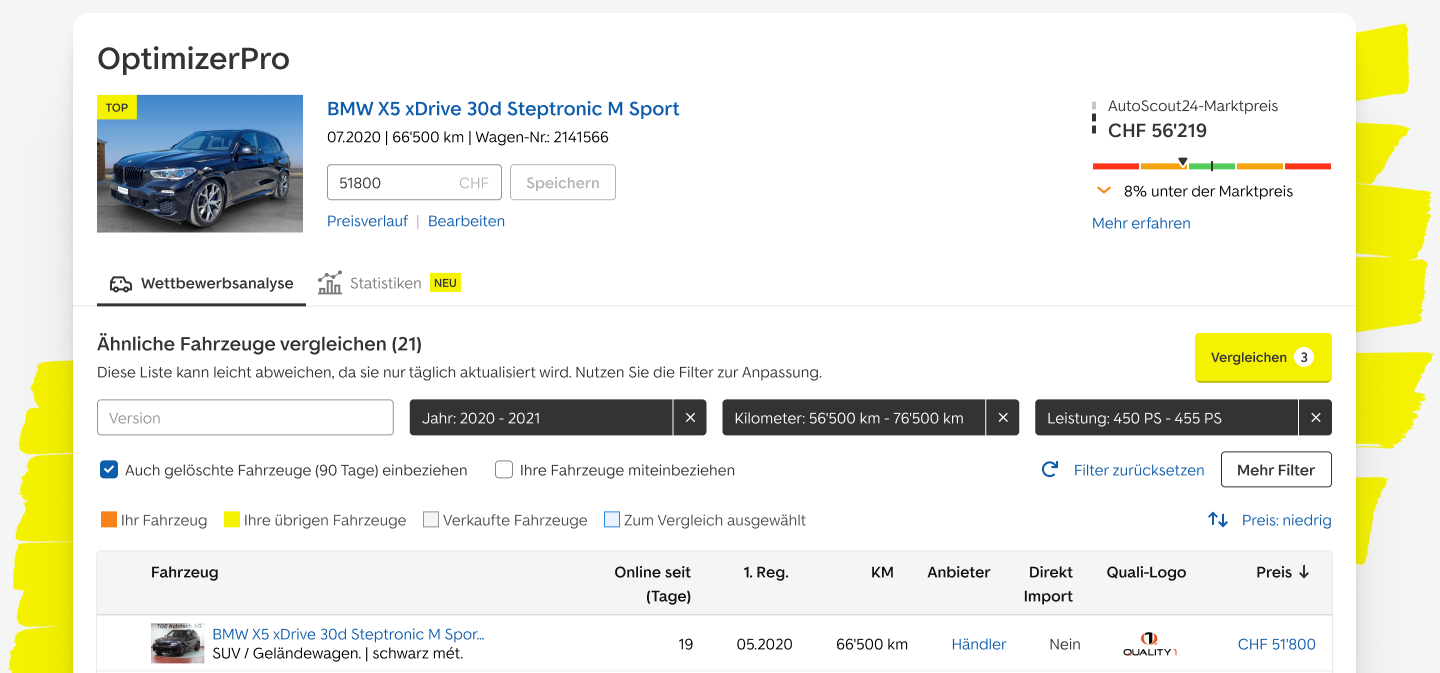
Task: Click the orange chevron next to 8% unter der Marktpreis
Action: (1104, 191)
